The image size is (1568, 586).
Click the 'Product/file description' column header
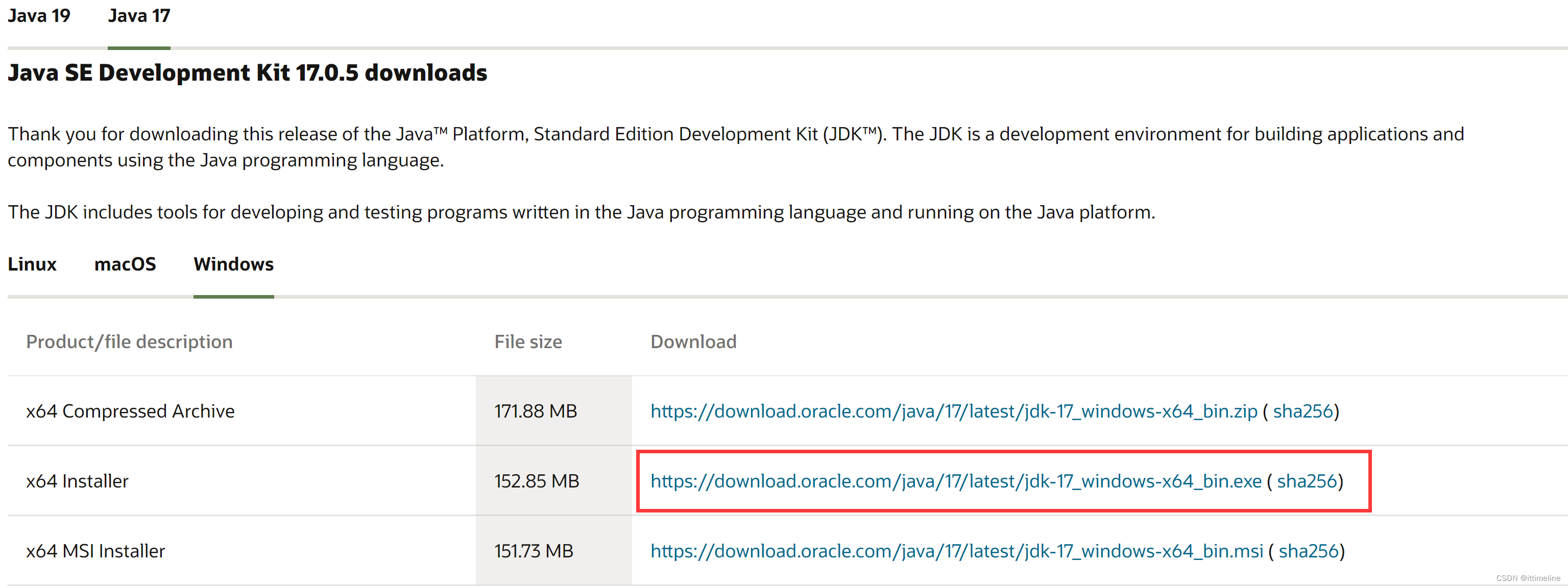point(129,342)
